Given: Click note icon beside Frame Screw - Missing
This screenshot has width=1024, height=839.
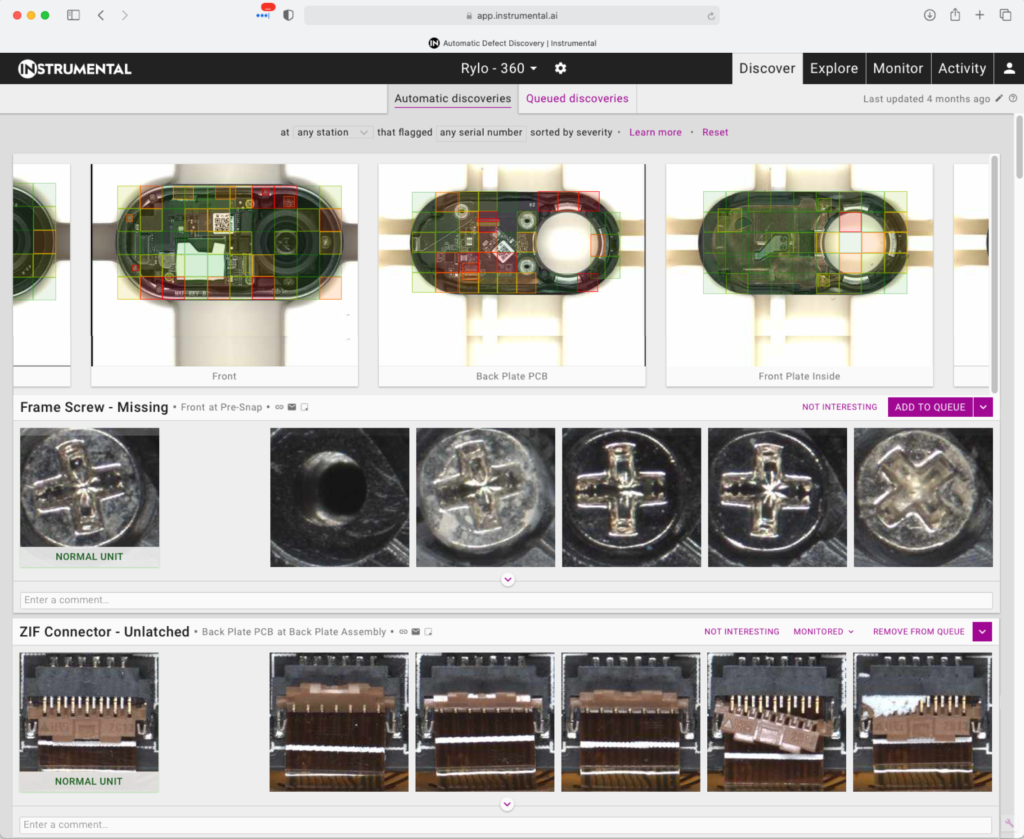Looking at the screenshot, I should (x=305, y=407).
